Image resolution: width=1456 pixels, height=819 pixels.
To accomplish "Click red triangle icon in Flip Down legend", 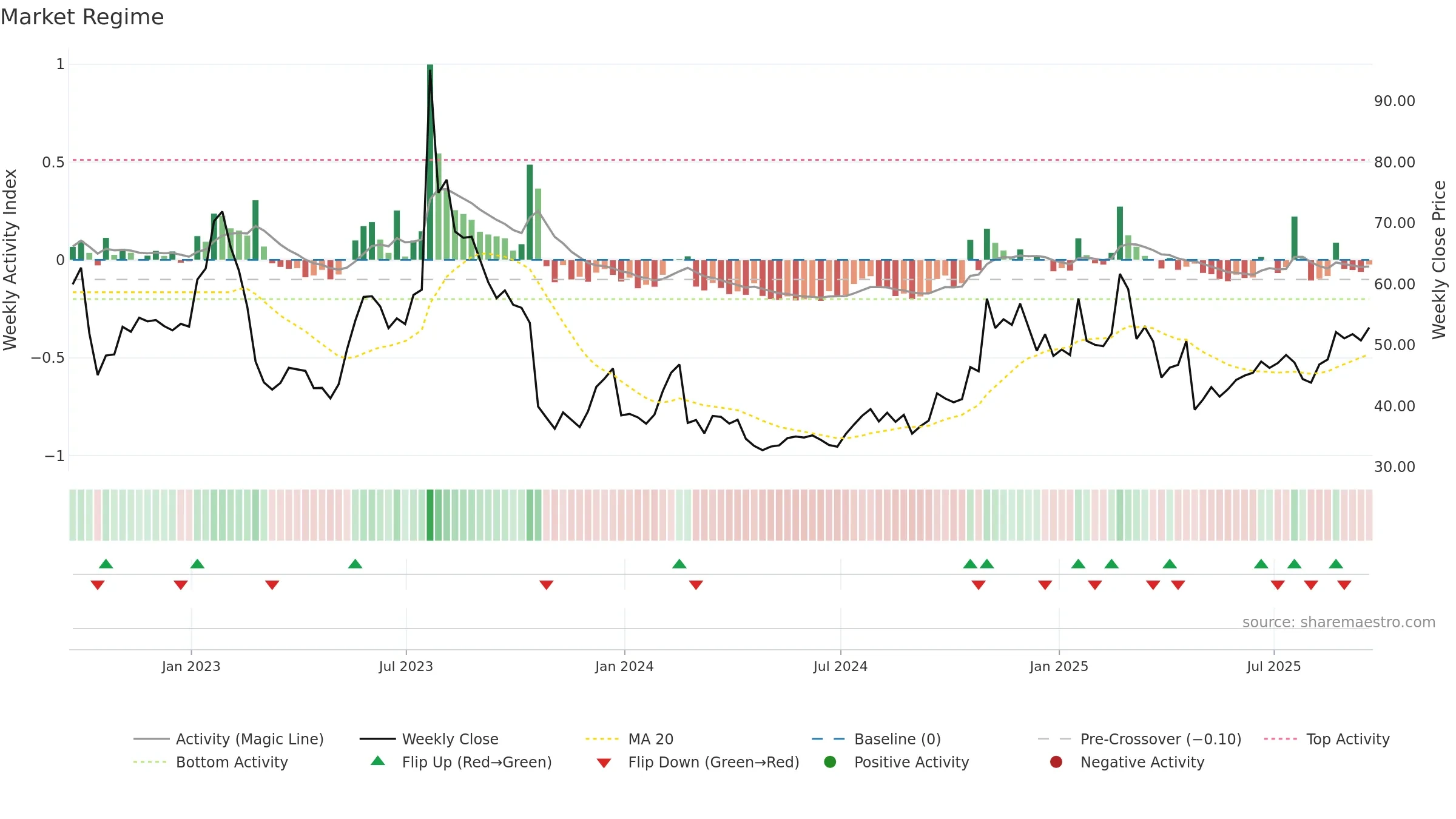I will (x=604, y=763).
